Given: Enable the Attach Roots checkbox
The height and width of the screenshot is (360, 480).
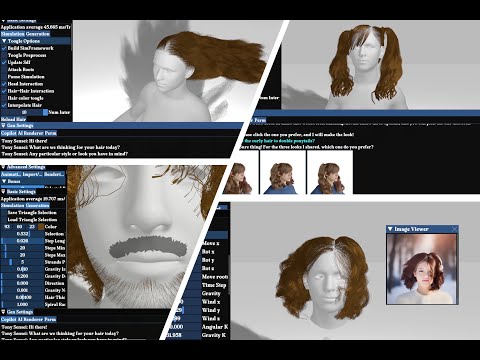Looking at the screenshot, I should click(x=4, y=70).
